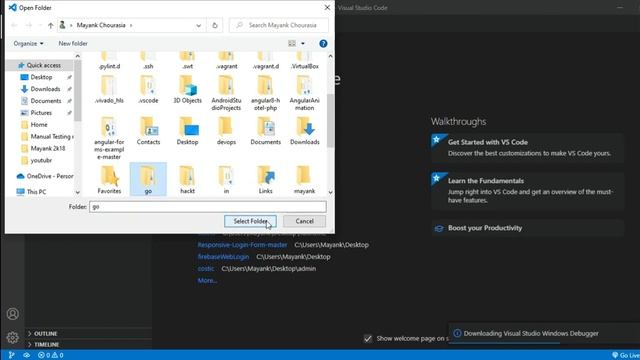Image resolution: width=640 pixels, height=360 pixels.
Task: Click the source control branch icon in status bar
Action: coord(11,355)
